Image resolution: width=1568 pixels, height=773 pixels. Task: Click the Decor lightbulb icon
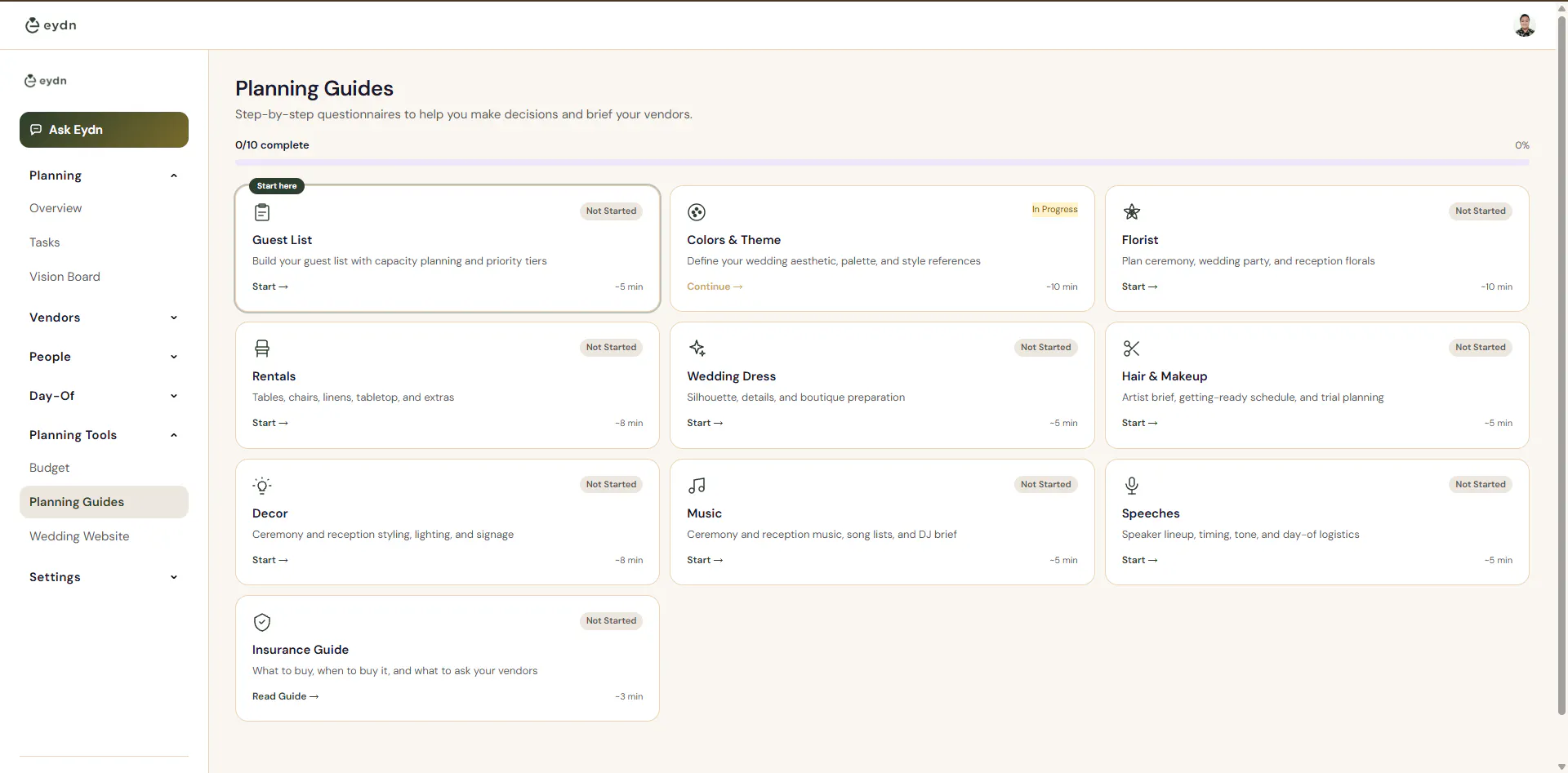[x=262, y=486]
